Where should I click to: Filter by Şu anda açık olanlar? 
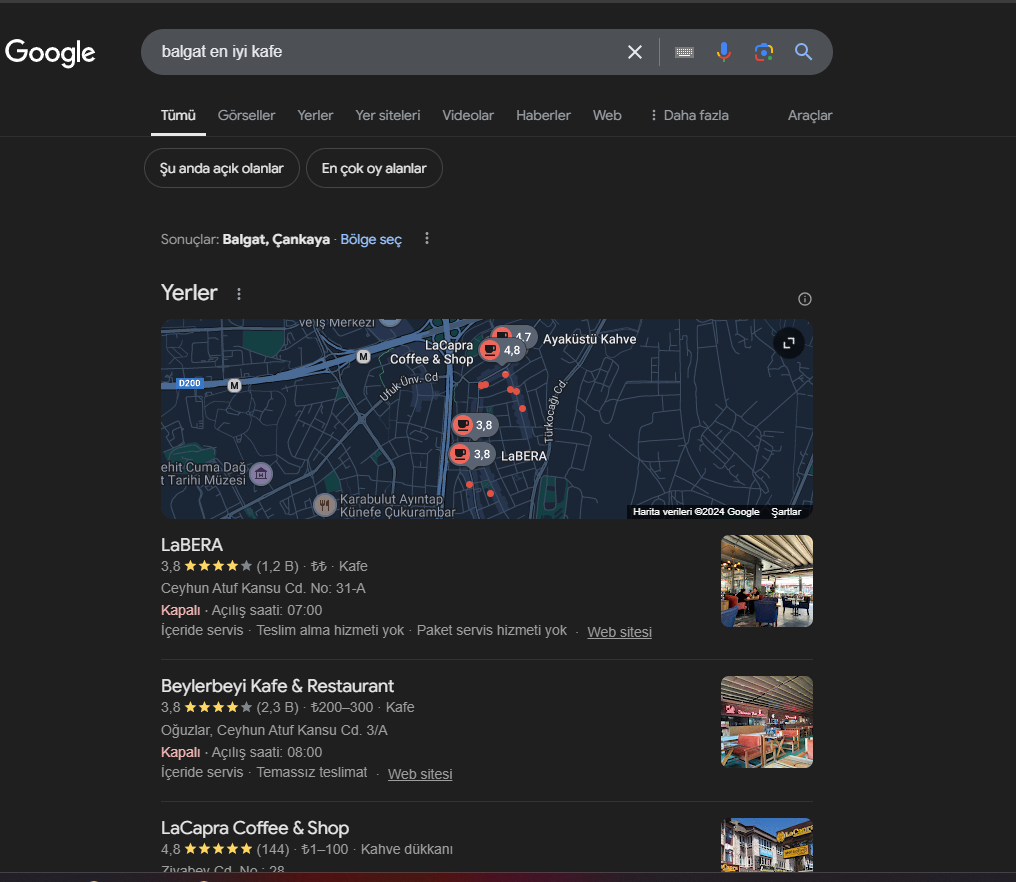click(222, 168)
